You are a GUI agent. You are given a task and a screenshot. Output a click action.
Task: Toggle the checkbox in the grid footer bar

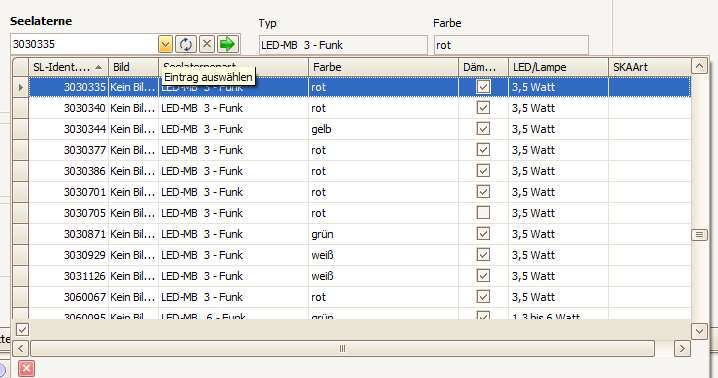[x=22, y=329]
